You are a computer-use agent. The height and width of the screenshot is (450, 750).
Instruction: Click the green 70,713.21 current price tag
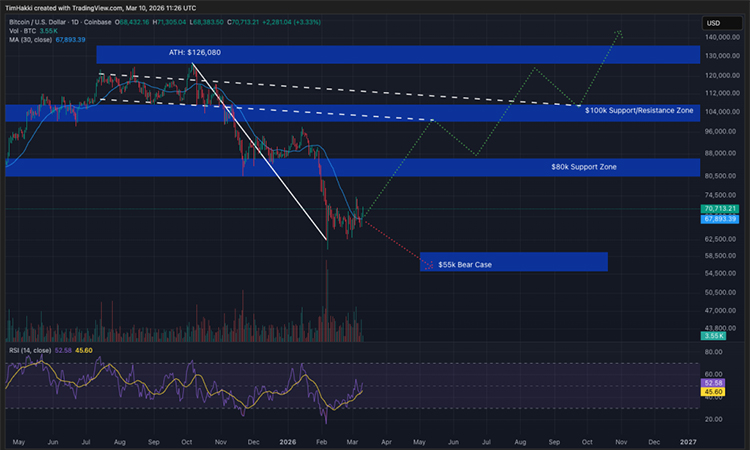click(x=719, y=209)
